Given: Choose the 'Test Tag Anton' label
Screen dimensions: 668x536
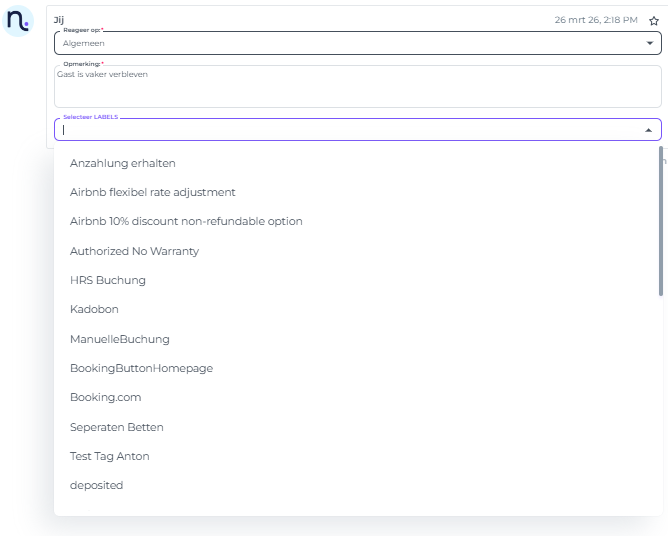Looking at the screenshot, I should 110,456.
